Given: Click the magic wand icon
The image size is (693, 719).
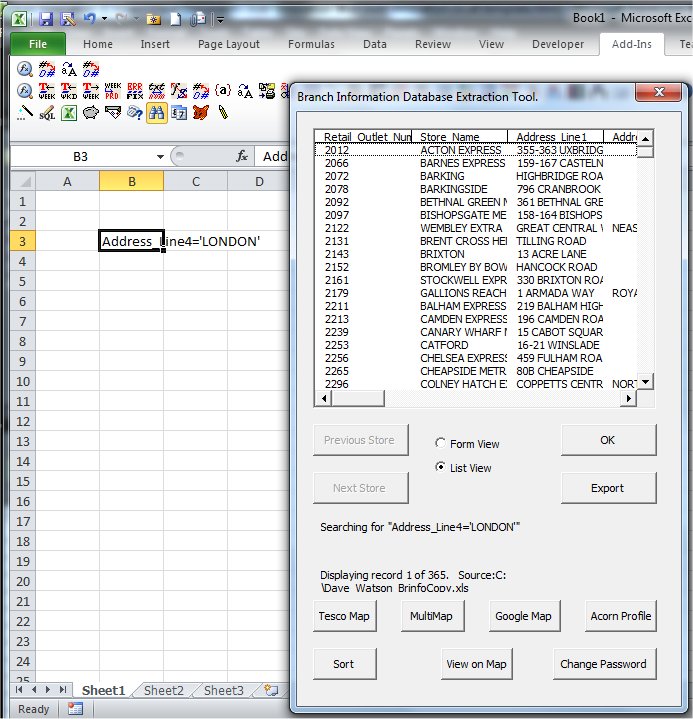Looking at the screenshot, I should click(25, 113).
